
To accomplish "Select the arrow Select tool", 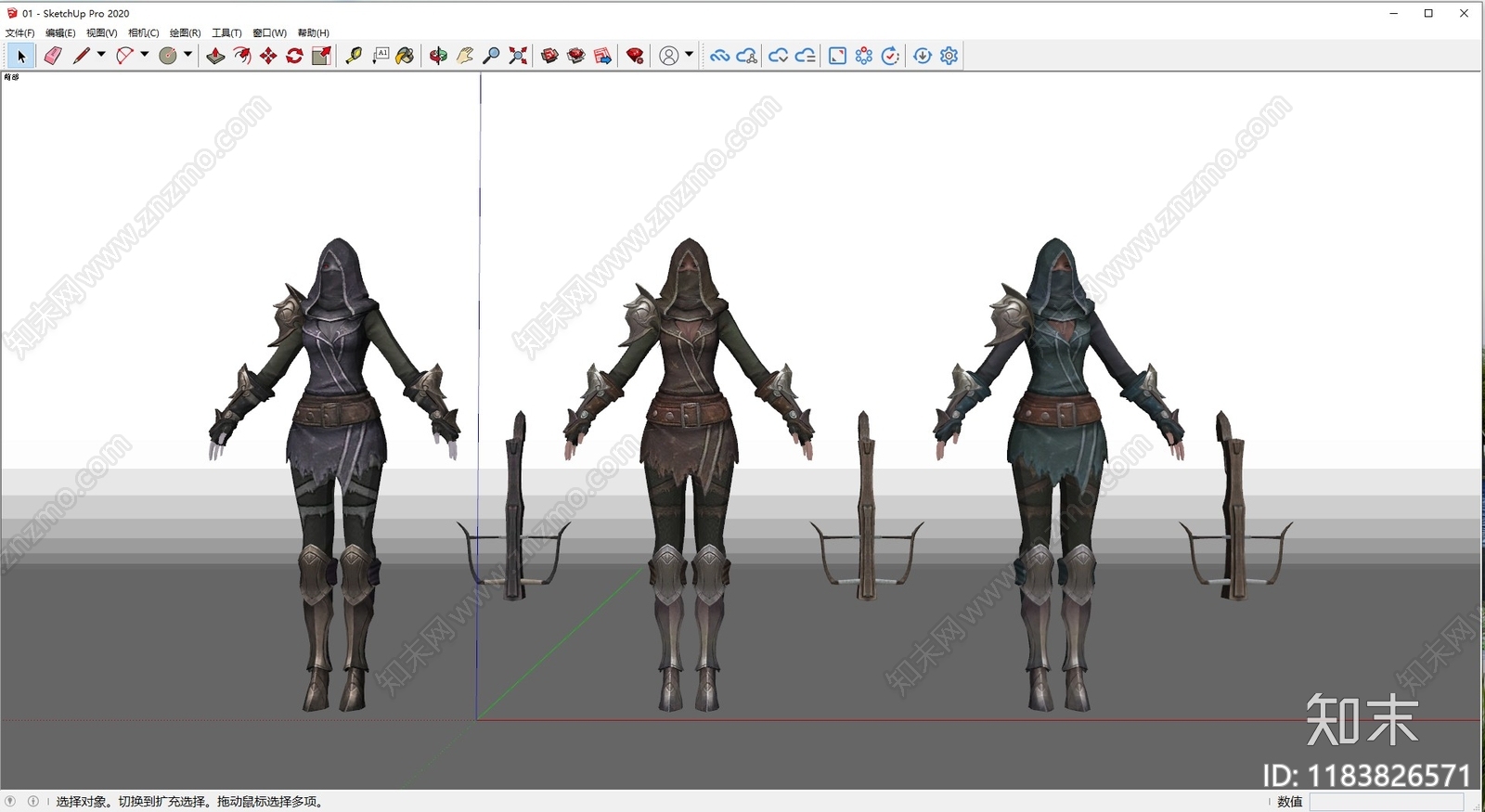I will 21,57.
